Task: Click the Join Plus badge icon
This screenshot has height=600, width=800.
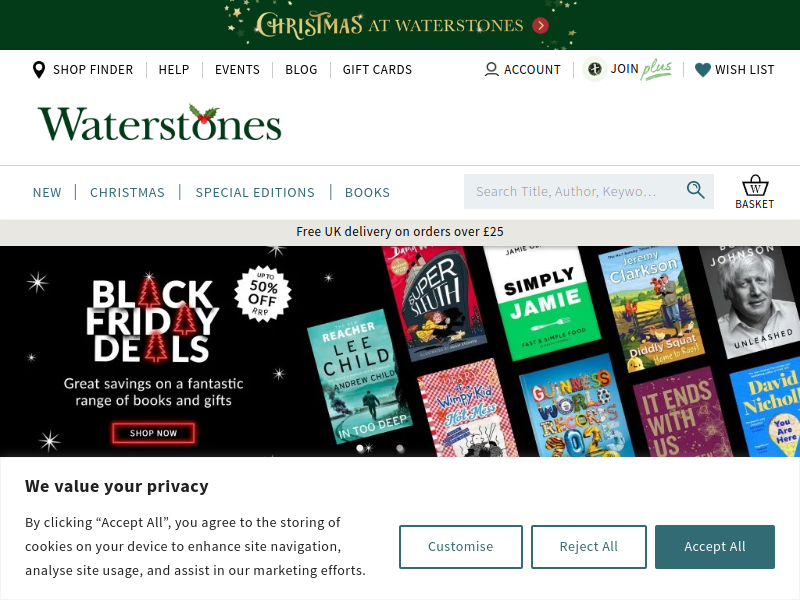Action: pos(594,69)
